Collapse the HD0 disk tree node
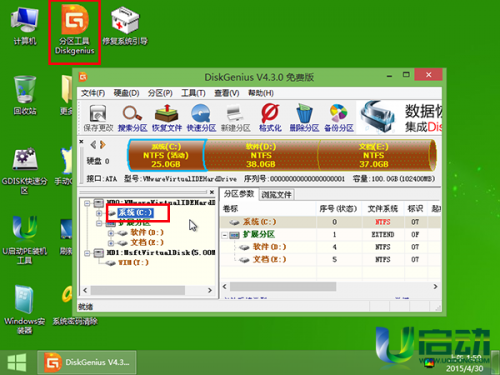Viewport: 500px width, 375px height. click(x=87, y=203)
